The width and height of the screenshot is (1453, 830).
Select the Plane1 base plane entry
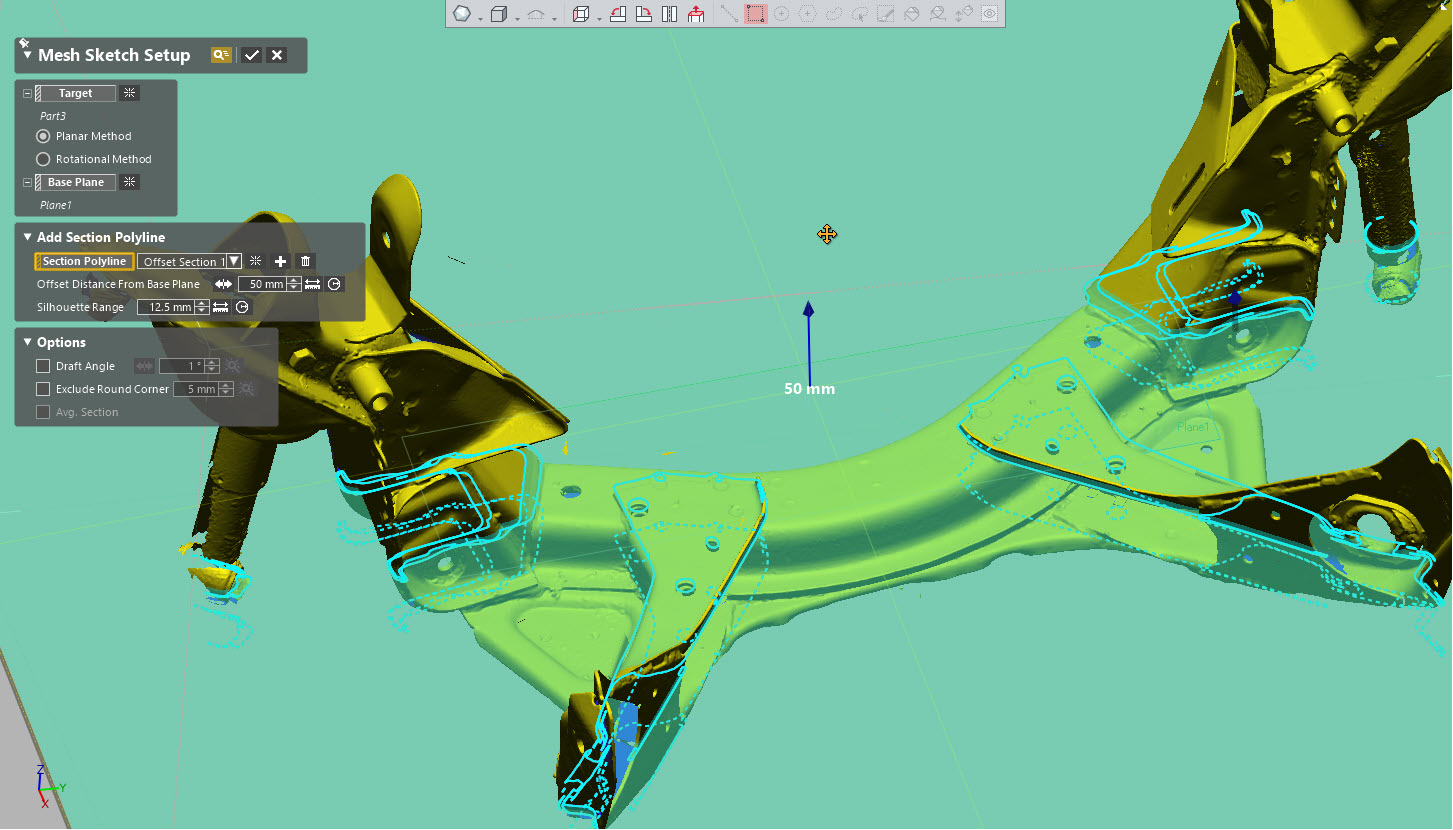[57, 205]
